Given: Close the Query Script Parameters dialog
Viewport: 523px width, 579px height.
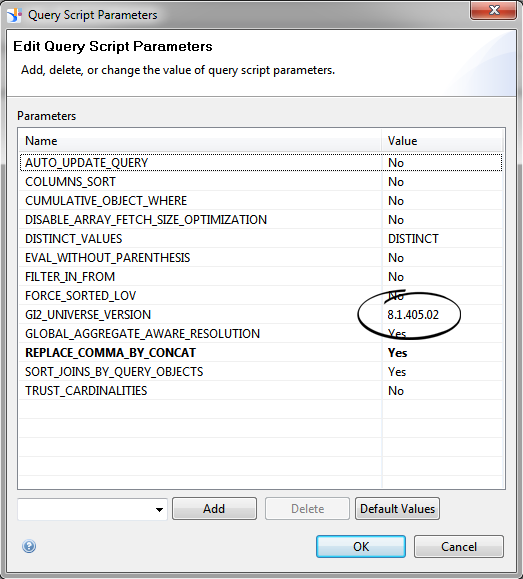Looking at the screenshot, I should tap(493, 10).
